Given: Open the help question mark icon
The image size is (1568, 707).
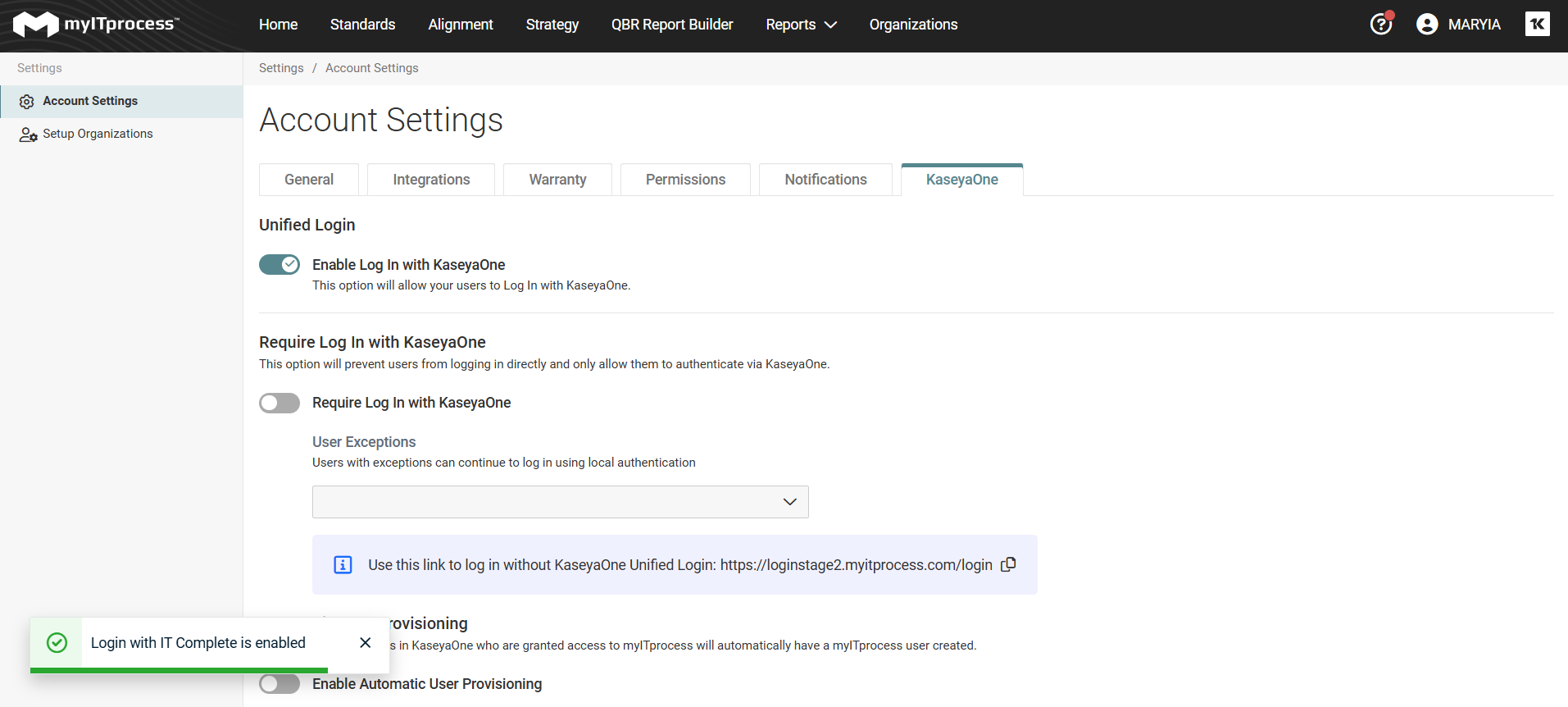Looking at the screenshot, I should (1381, 25).
